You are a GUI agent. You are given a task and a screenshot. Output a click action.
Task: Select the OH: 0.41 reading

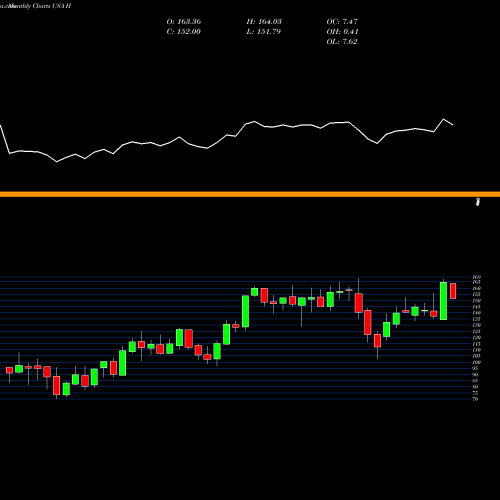[x=342, y=32]
